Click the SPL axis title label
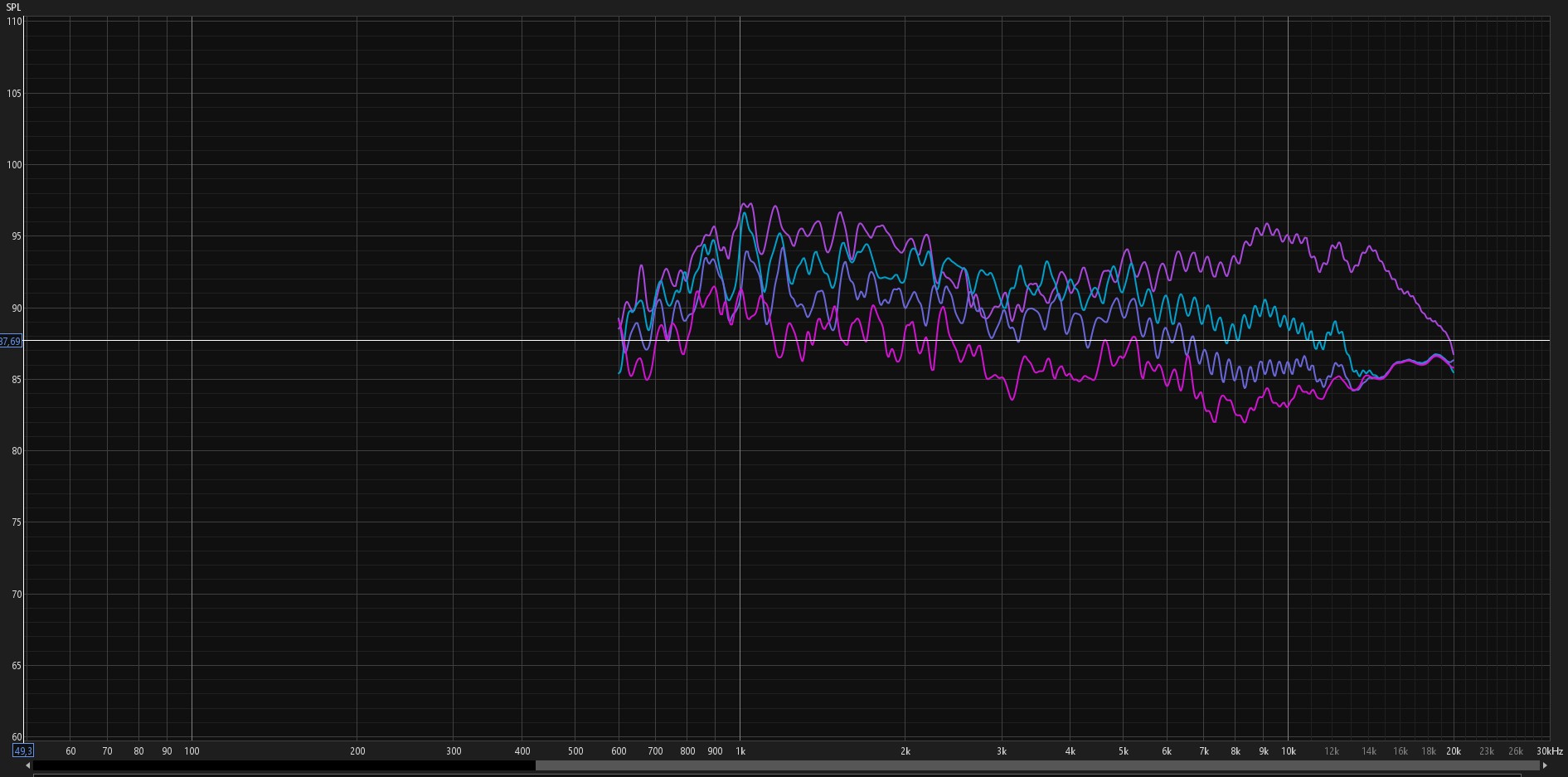This screenshot has width=1568, height=777. 13,7
